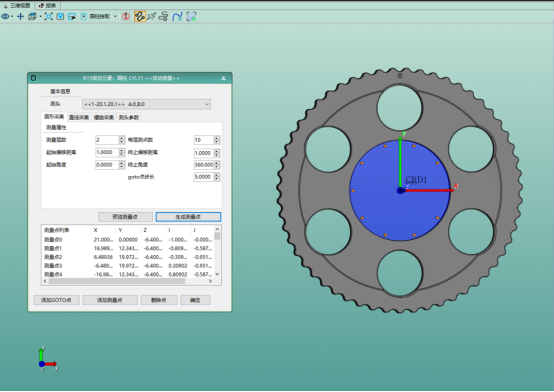Click the framed scan with green dot icon
The image size is (554, 392).
click(191, 16)
